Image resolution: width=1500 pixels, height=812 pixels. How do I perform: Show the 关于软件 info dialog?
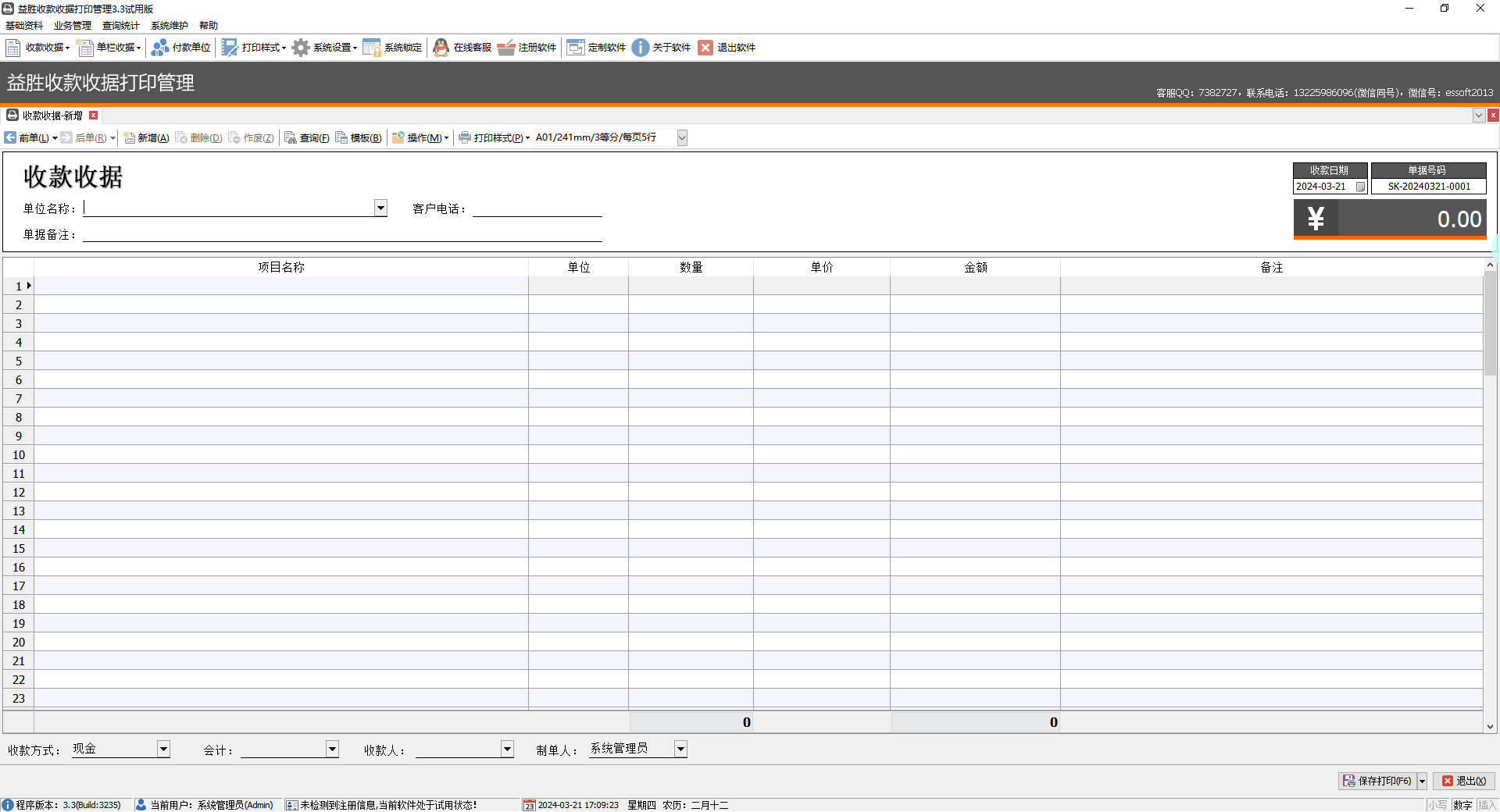pyautogui.click(x=662, y=48)
